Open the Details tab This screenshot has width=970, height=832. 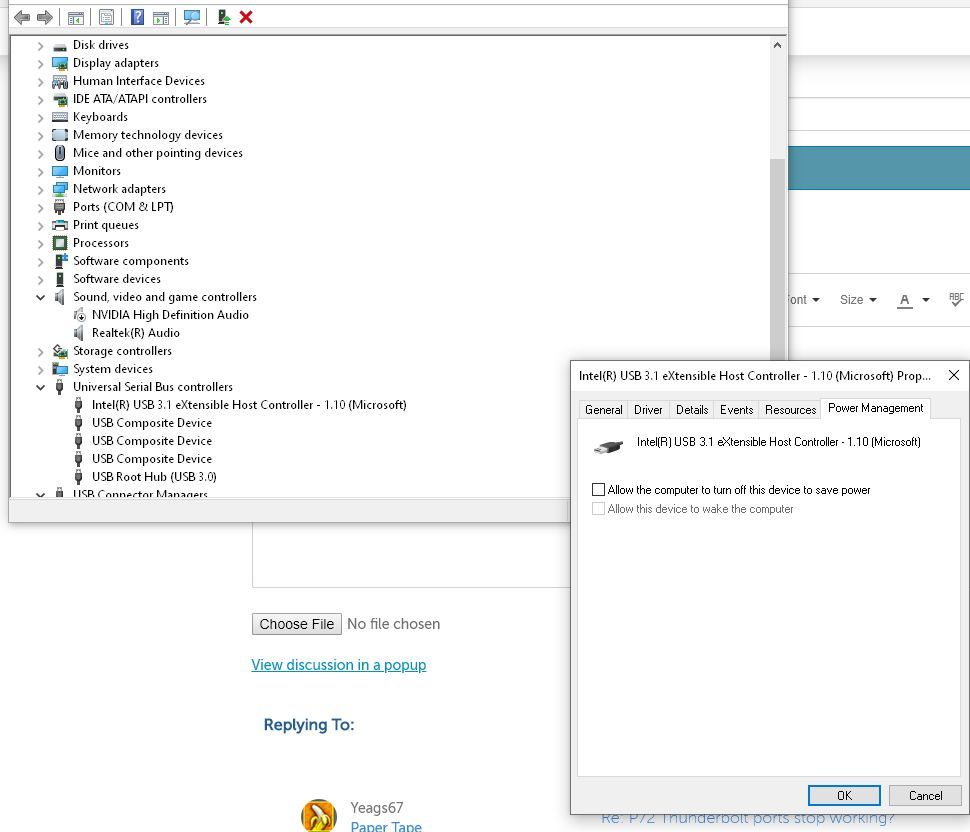click(692, 410)
